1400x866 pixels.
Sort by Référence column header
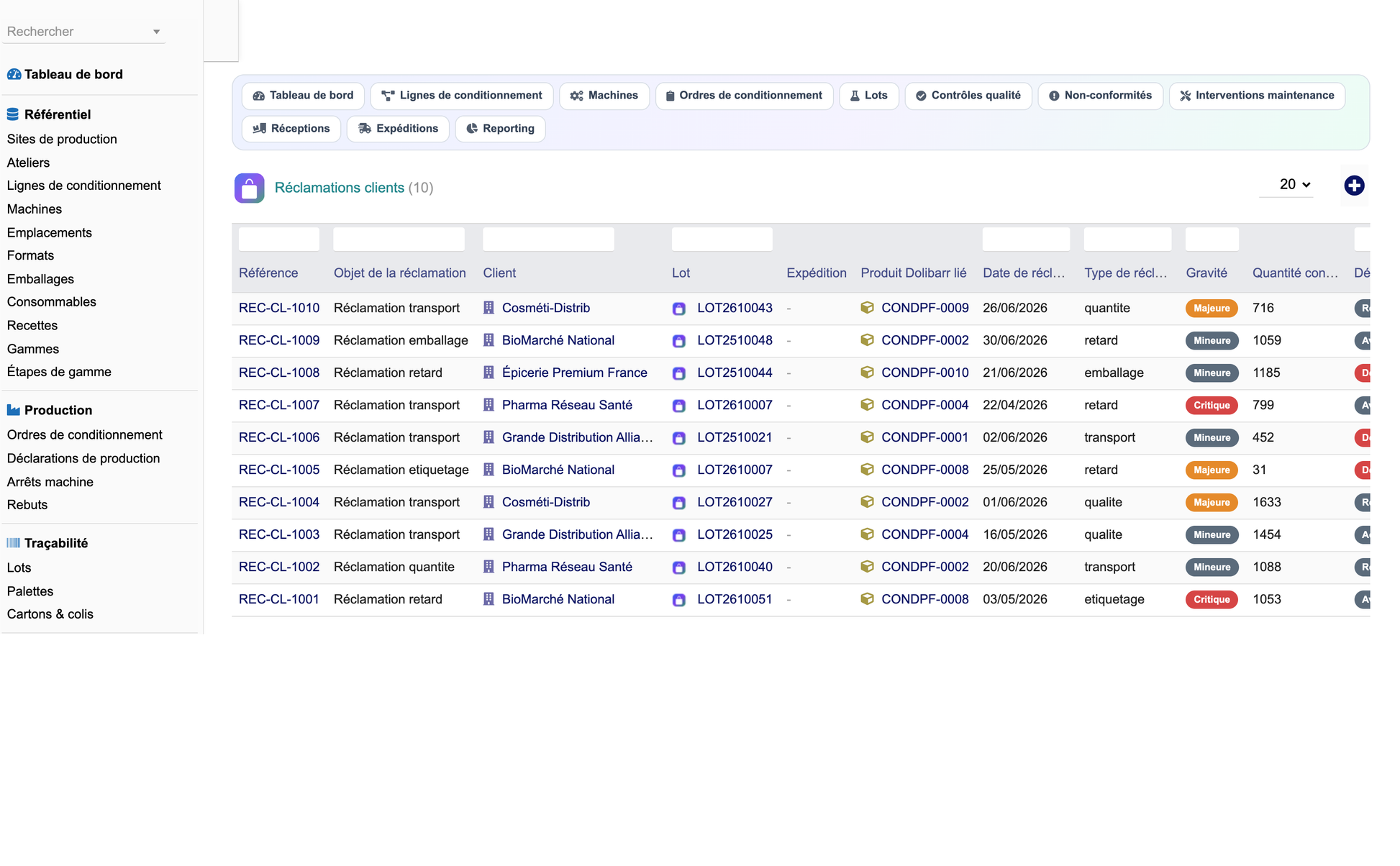[x=268, y=273]
